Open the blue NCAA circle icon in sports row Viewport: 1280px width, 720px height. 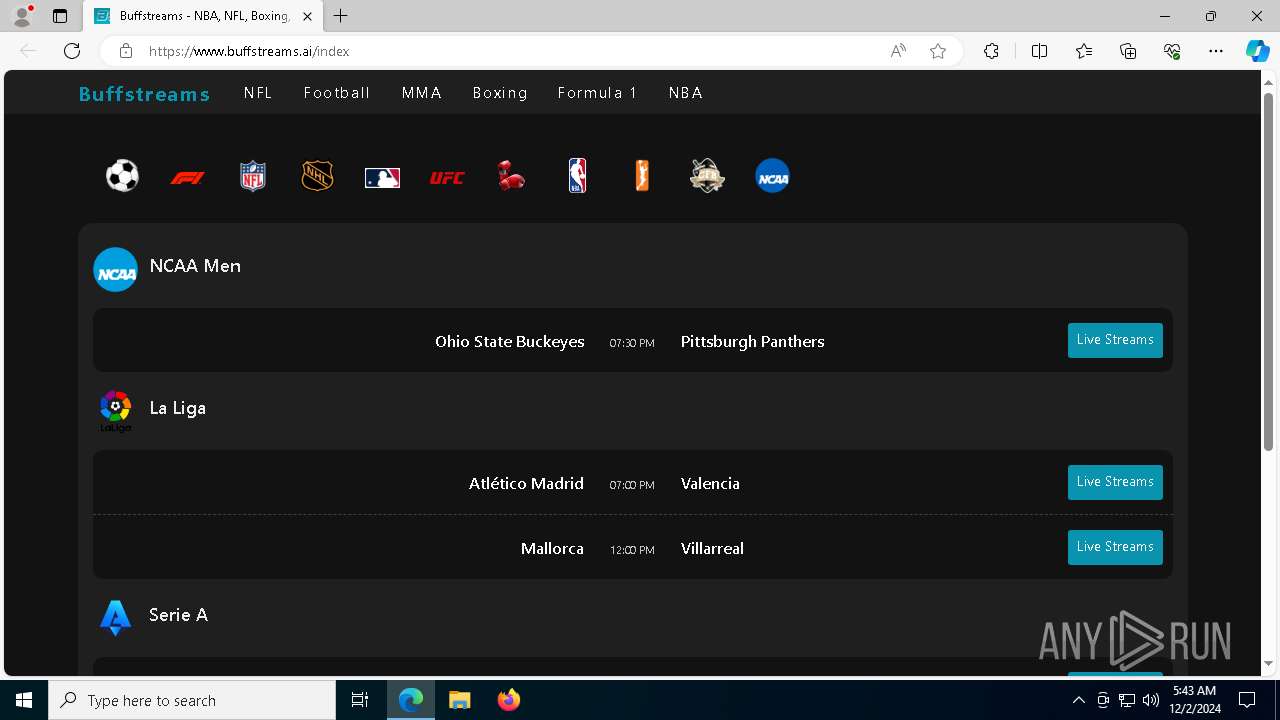tap(772, 176)
